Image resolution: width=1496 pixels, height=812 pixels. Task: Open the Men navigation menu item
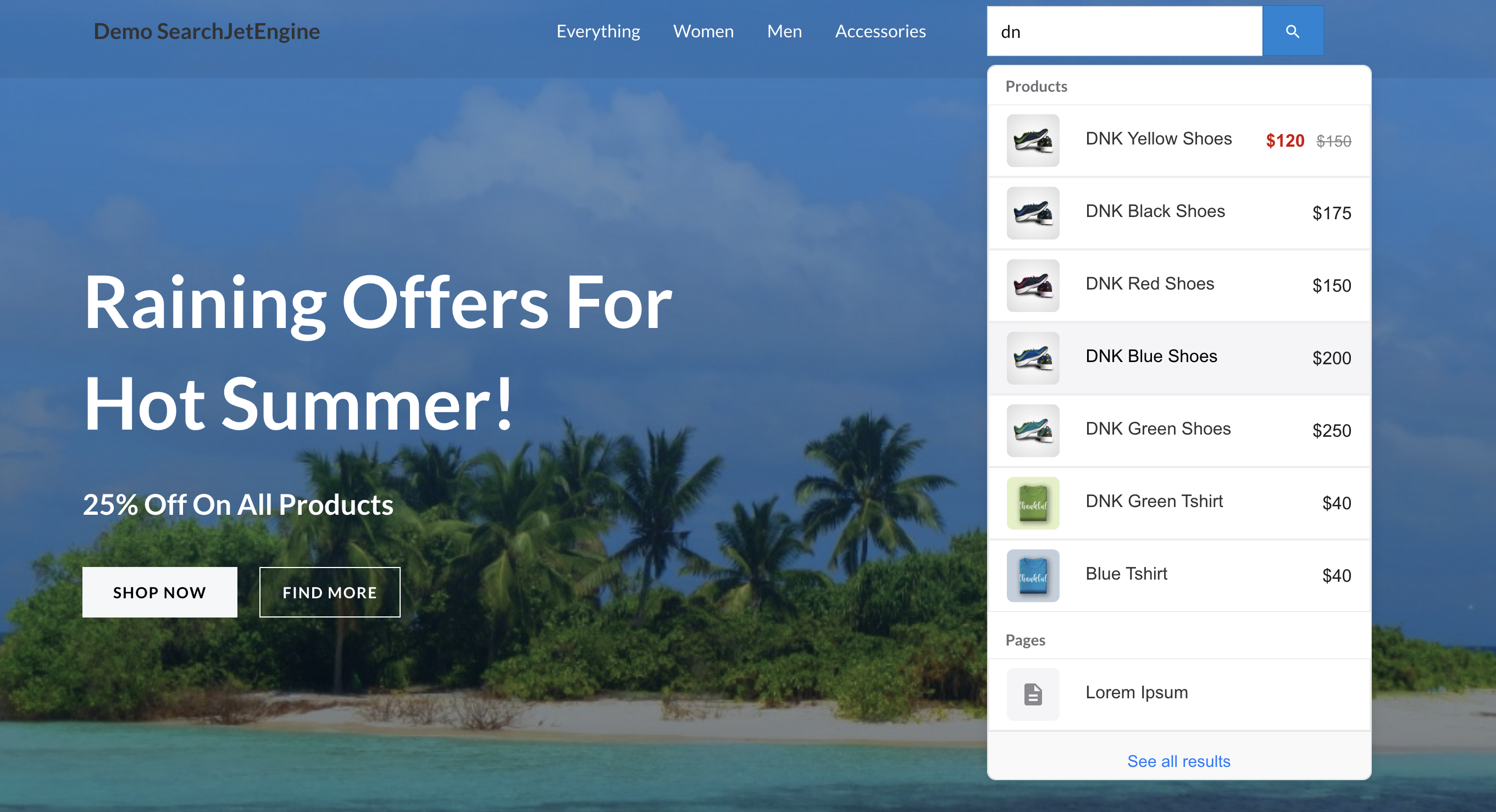(x=784, y=31)
